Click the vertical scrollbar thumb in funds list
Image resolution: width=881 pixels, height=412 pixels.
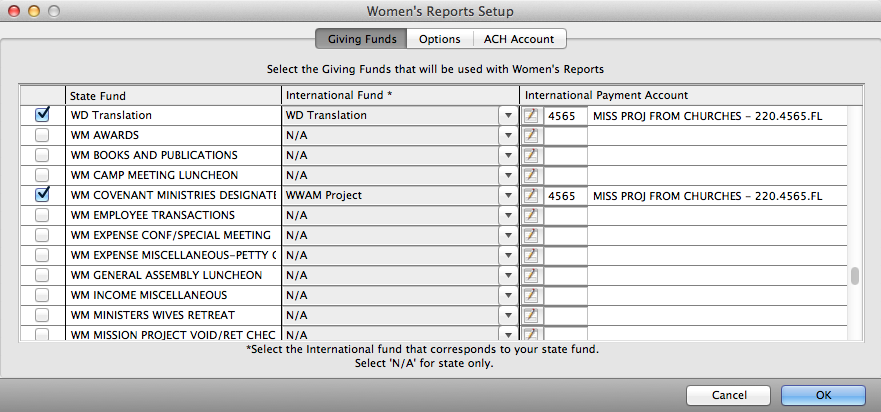(x=854, y=277)
